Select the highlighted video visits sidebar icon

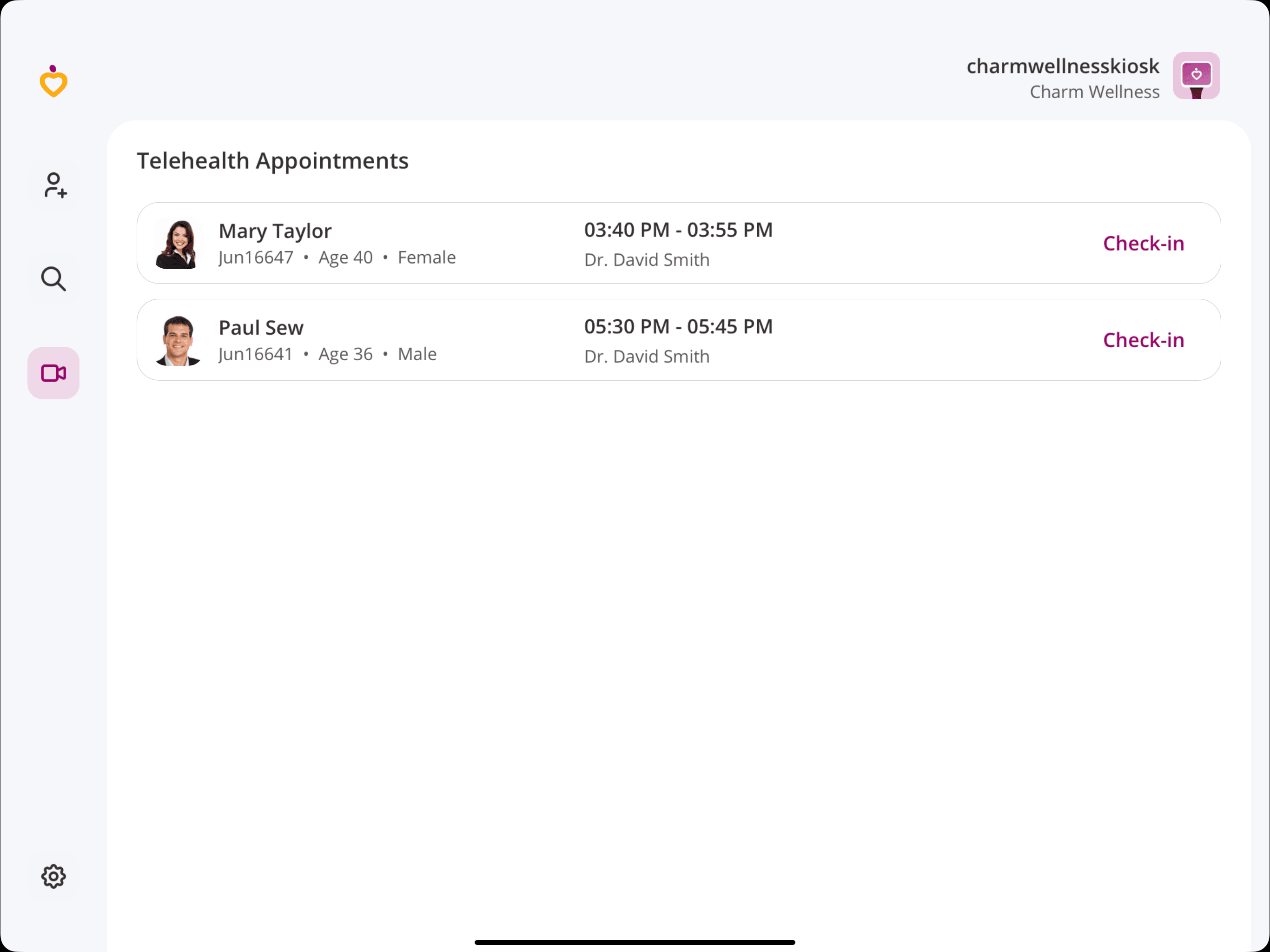pos(53,373)
